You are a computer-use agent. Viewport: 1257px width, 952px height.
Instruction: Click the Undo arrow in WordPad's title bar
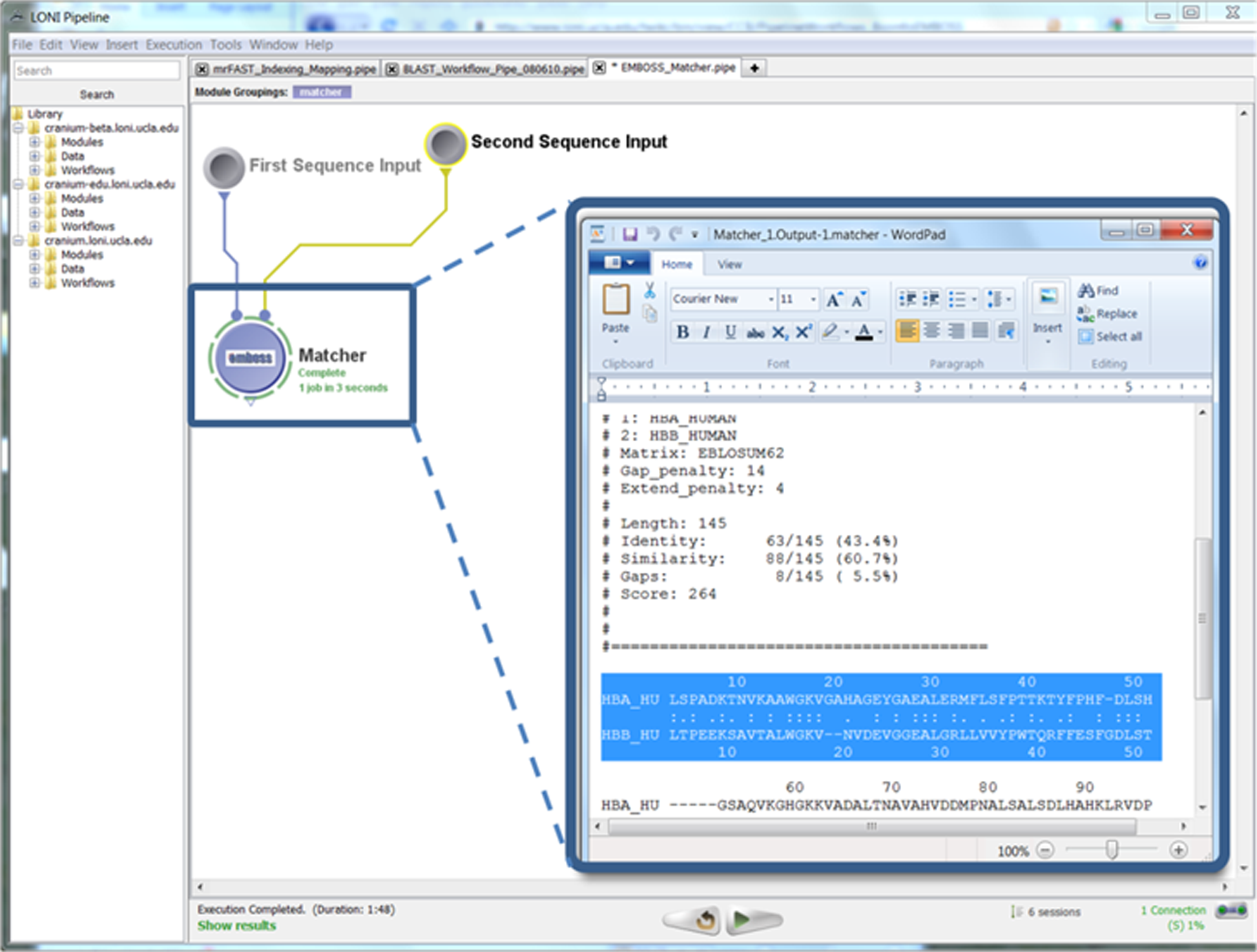(653, 234)
